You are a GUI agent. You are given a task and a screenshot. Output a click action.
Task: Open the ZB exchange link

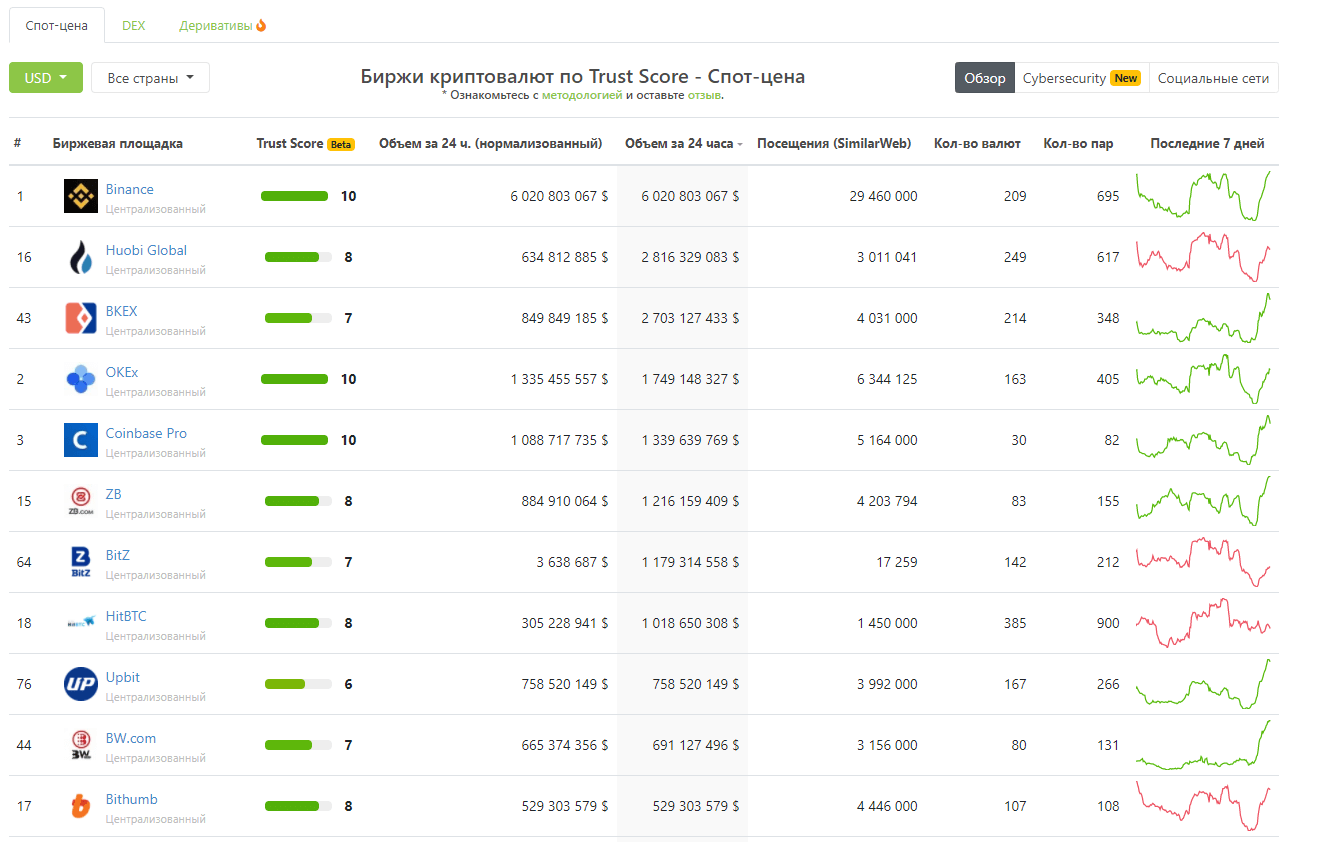(114, 494)
